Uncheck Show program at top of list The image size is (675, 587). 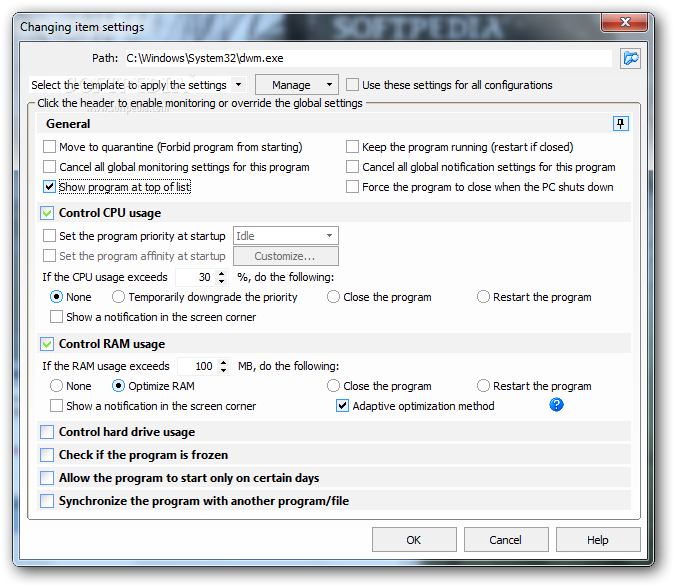pos(50,187)
